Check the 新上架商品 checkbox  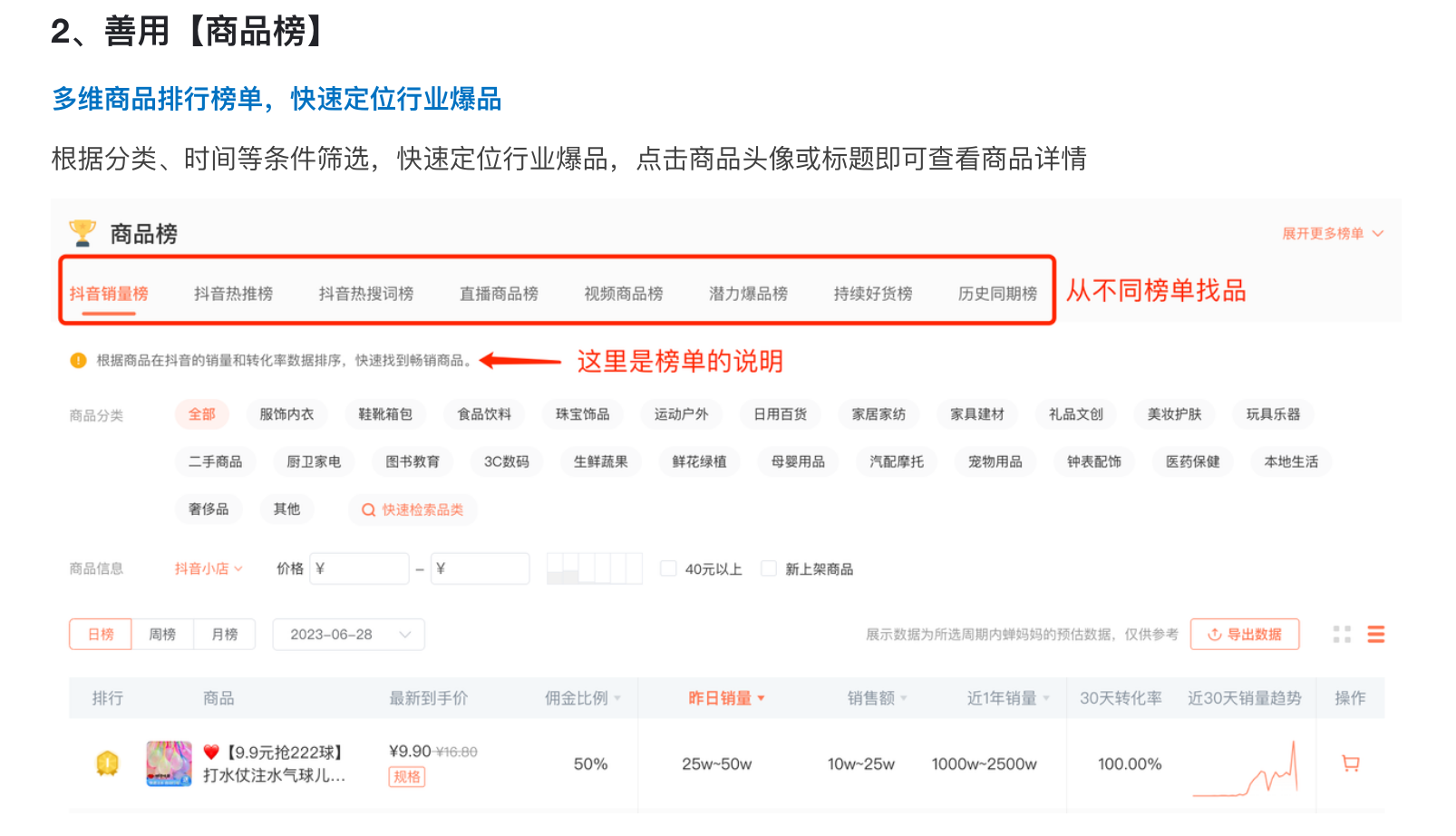tap(769, 569)
